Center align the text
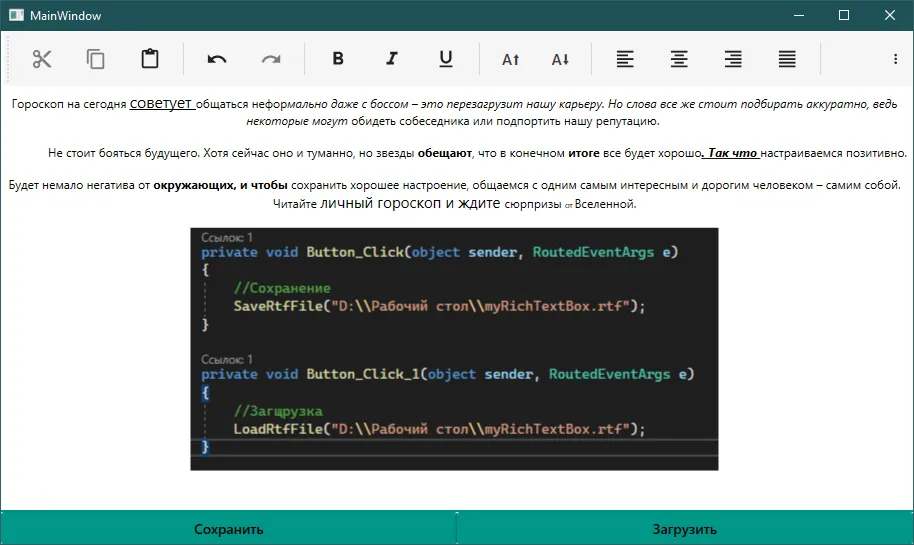The image size is (914, 545). click(x=679, y=59)
